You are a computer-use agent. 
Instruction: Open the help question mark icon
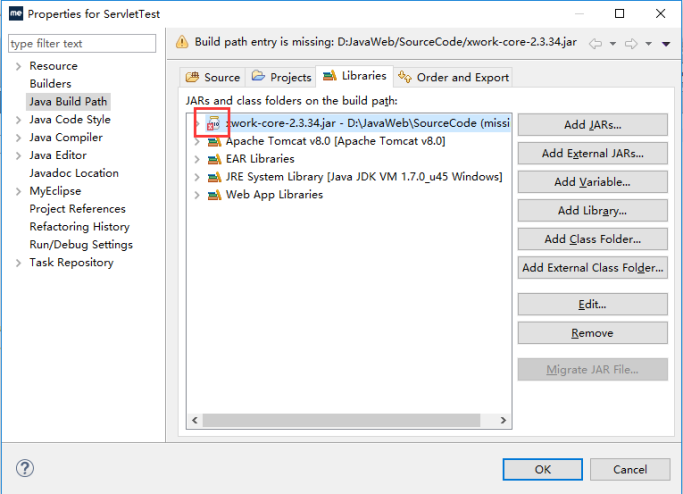point(25,468)
